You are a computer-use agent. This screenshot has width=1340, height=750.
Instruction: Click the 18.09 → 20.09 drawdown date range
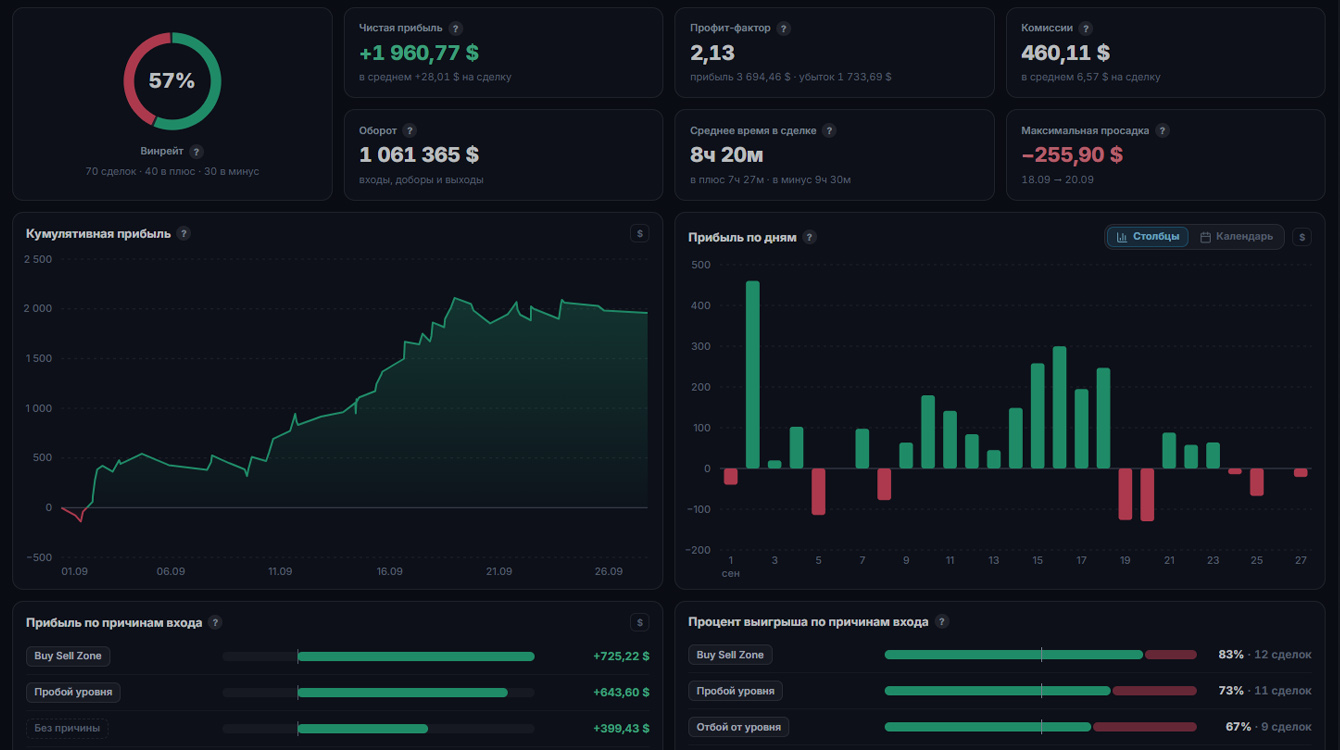[1057, 180]
